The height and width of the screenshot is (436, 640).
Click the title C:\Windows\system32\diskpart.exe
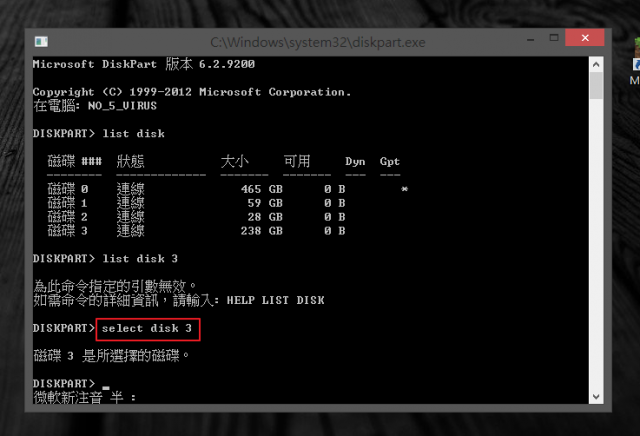(x=318, y=42)
